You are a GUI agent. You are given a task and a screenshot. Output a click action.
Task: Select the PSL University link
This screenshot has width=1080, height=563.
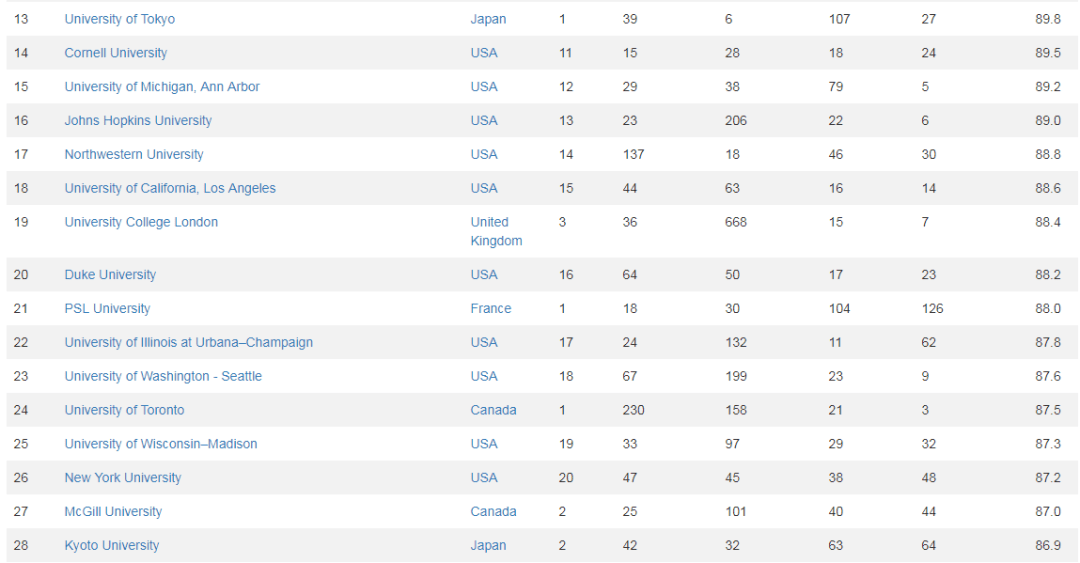pyautogui.click(x=107, y=308)
